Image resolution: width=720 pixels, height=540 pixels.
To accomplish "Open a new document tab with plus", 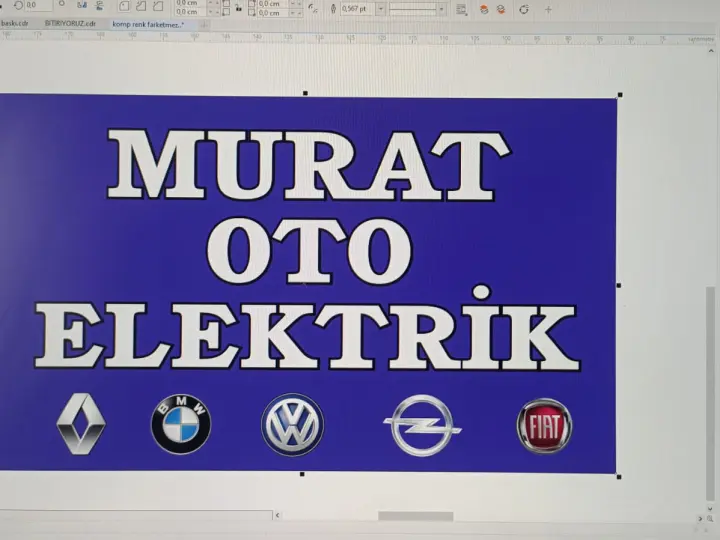I will pos(204,25).
